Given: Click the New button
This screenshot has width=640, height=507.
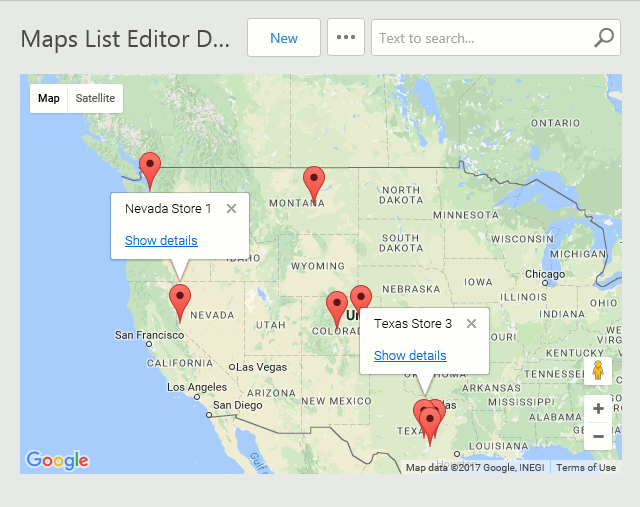Looking at the screenshot, I should click(284, 38).
